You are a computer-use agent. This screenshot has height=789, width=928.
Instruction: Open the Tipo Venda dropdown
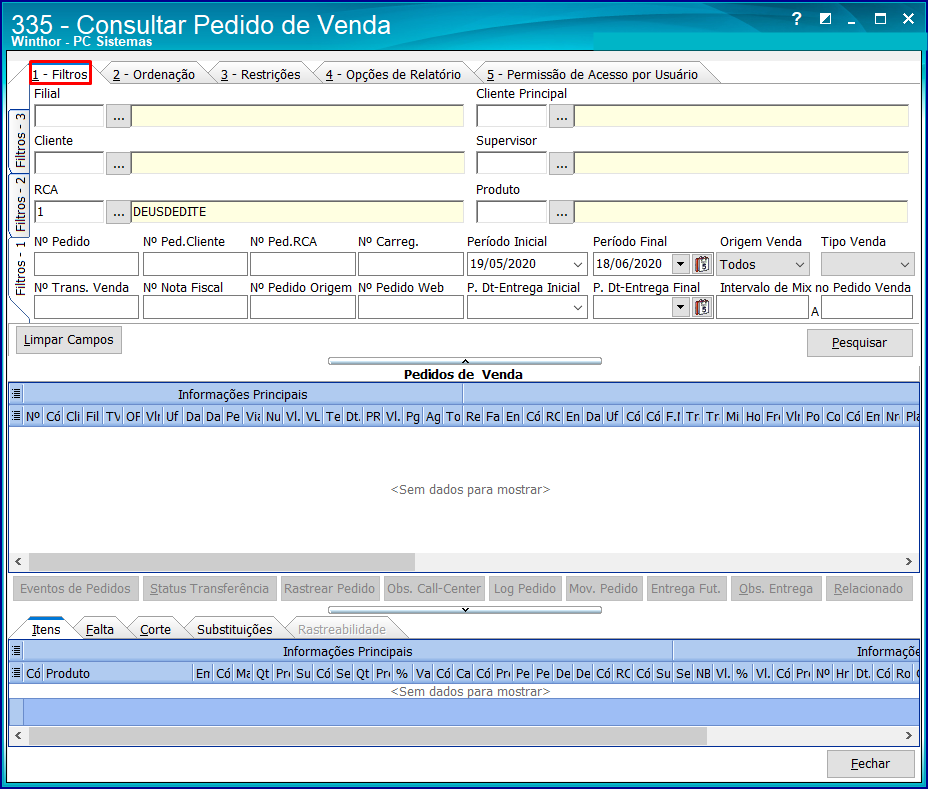(x=867, y=264)
